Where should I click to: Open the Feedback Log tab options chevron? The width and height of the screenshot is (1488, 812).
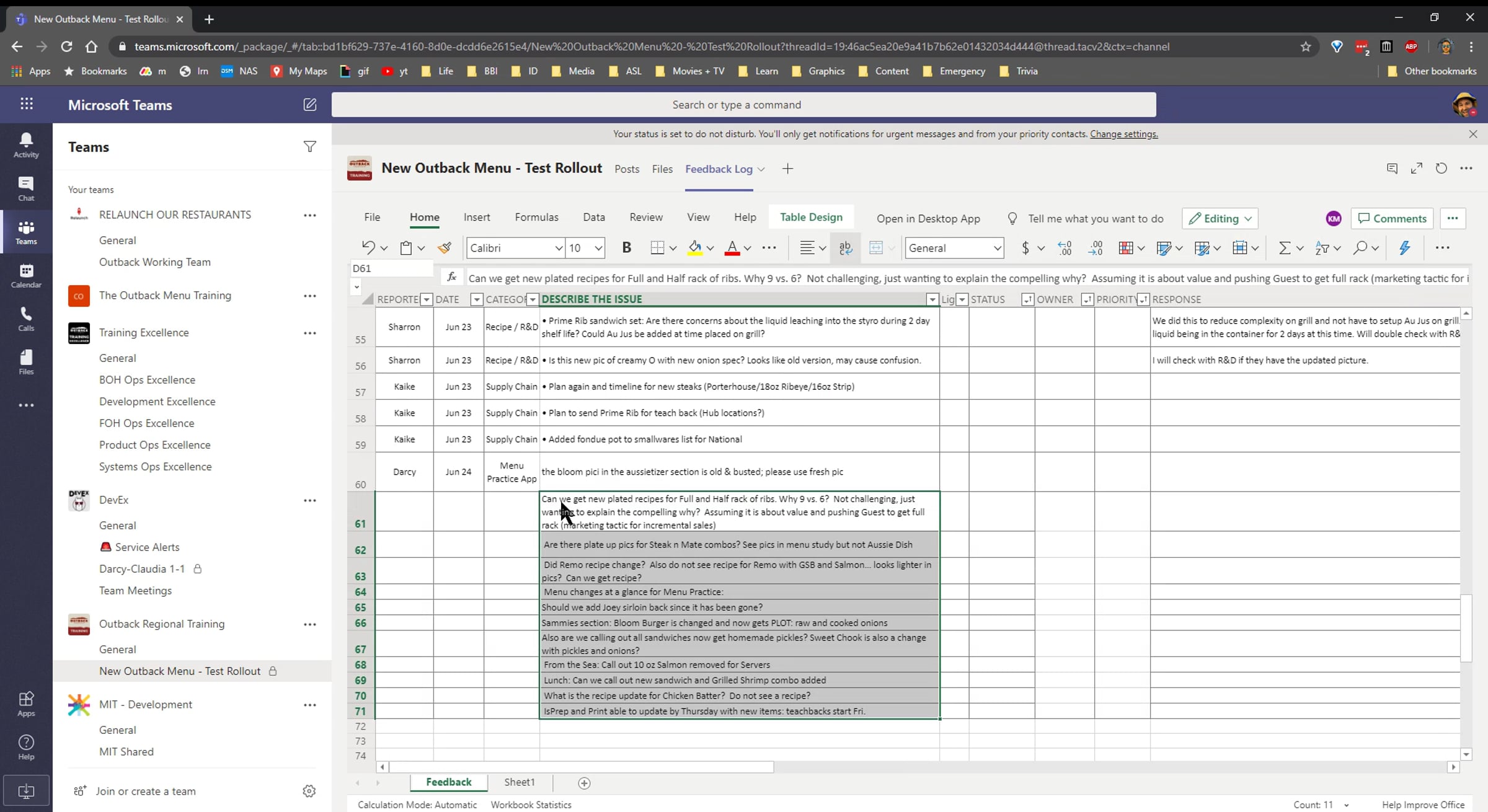click(x=761, y=169)
